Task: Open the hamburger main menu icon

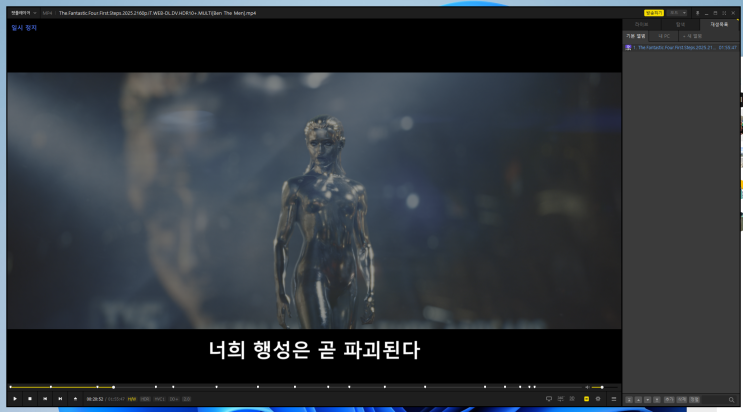Action: [x=614, y=399]
